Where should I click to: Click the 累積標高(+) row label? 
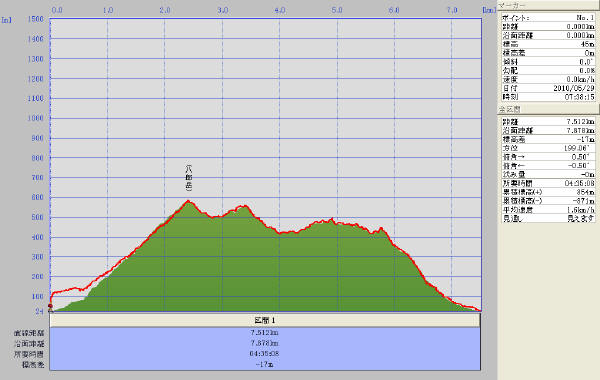coord(522,192)
